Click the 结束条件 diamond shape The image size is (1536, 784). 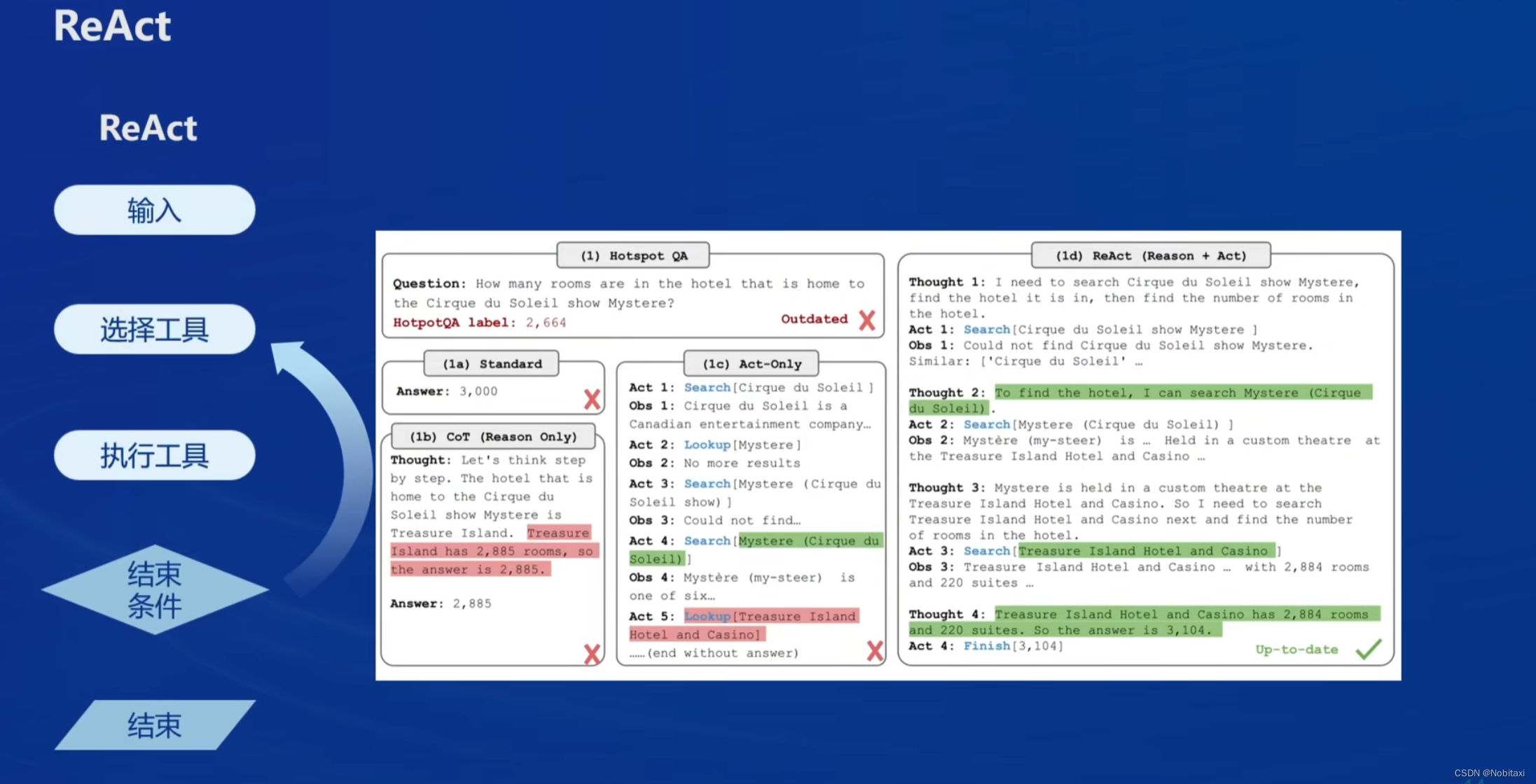(x=154, y=589)
